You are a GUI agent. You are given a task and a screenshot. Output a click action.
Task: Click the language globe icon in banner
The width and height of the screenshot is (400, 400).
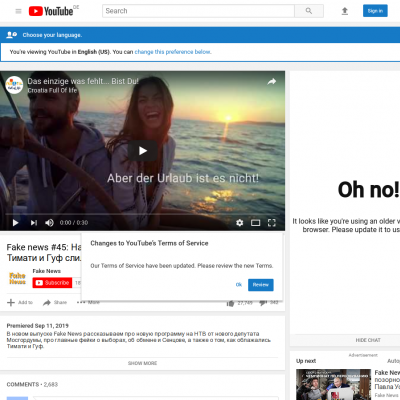pyautogui.click(x=12, y=35)
